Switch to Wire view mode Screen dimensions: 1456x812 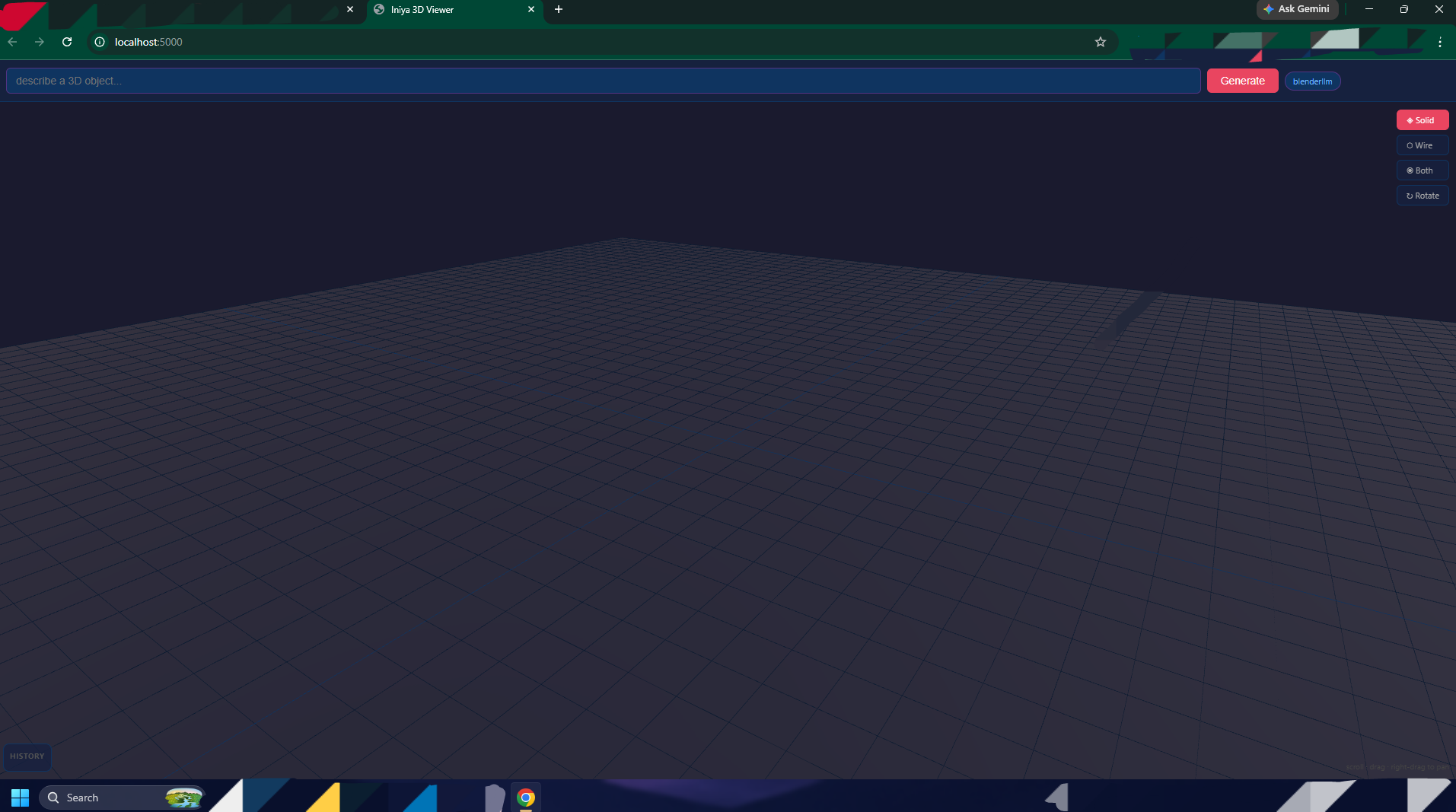pos(1422,145)
